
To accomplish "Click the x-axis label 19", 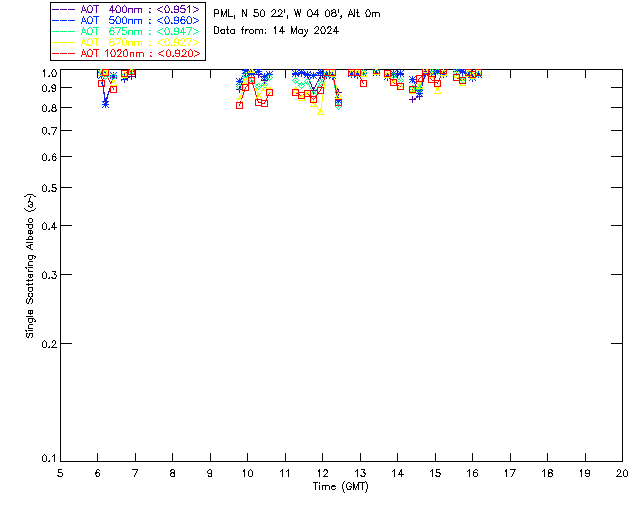I will pyautogui.click(x=585, y=473).
